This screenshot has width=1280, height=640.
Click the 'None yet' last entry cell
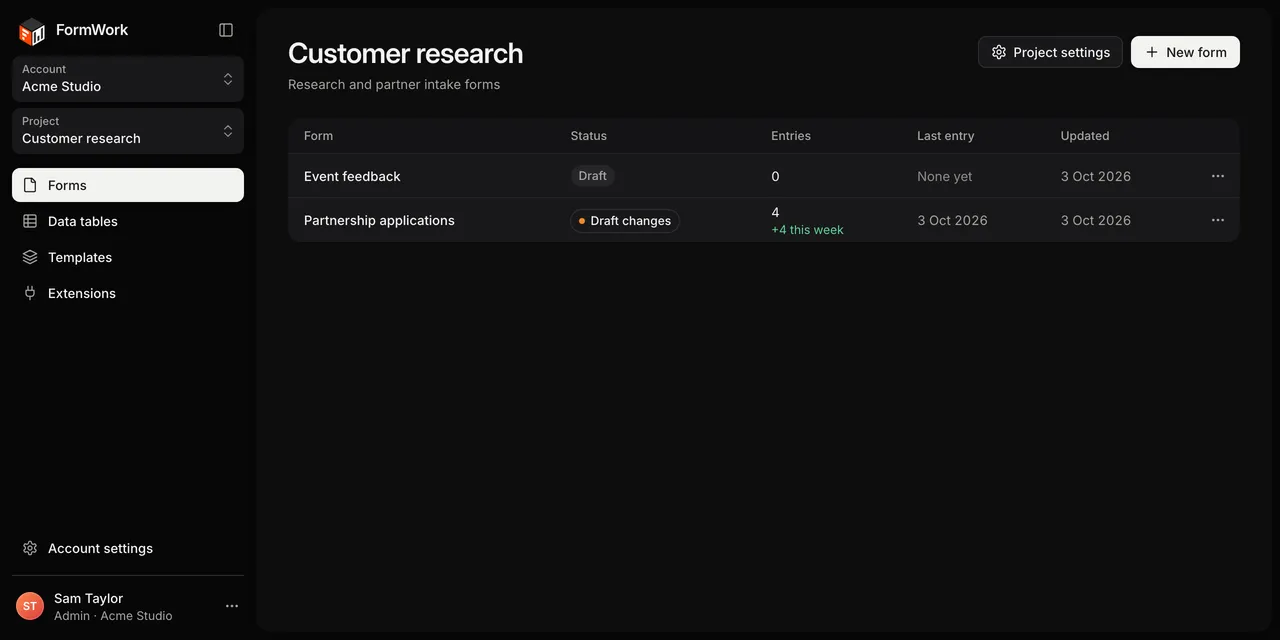[945, 176]
